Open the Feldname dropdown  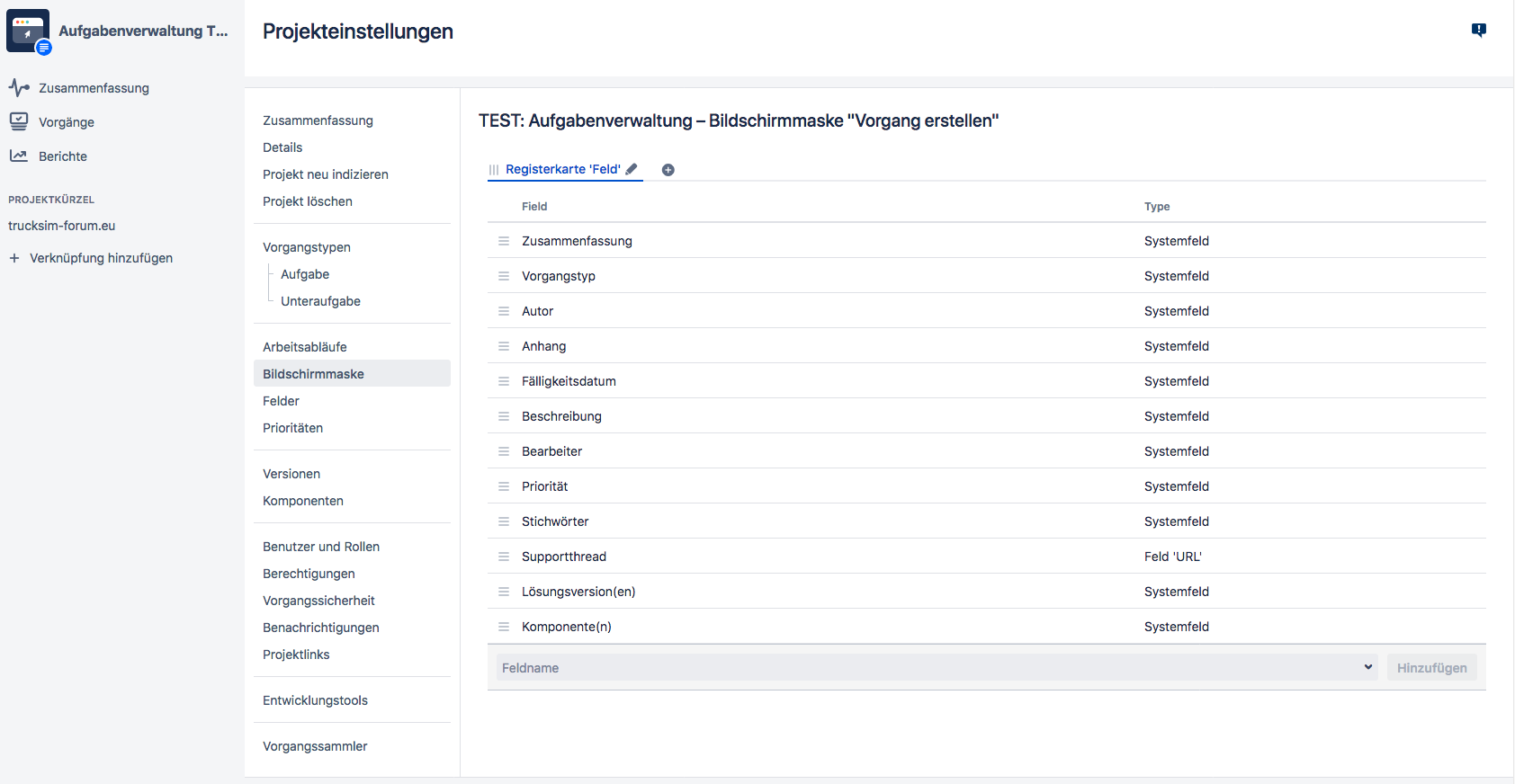coord(936,667)
